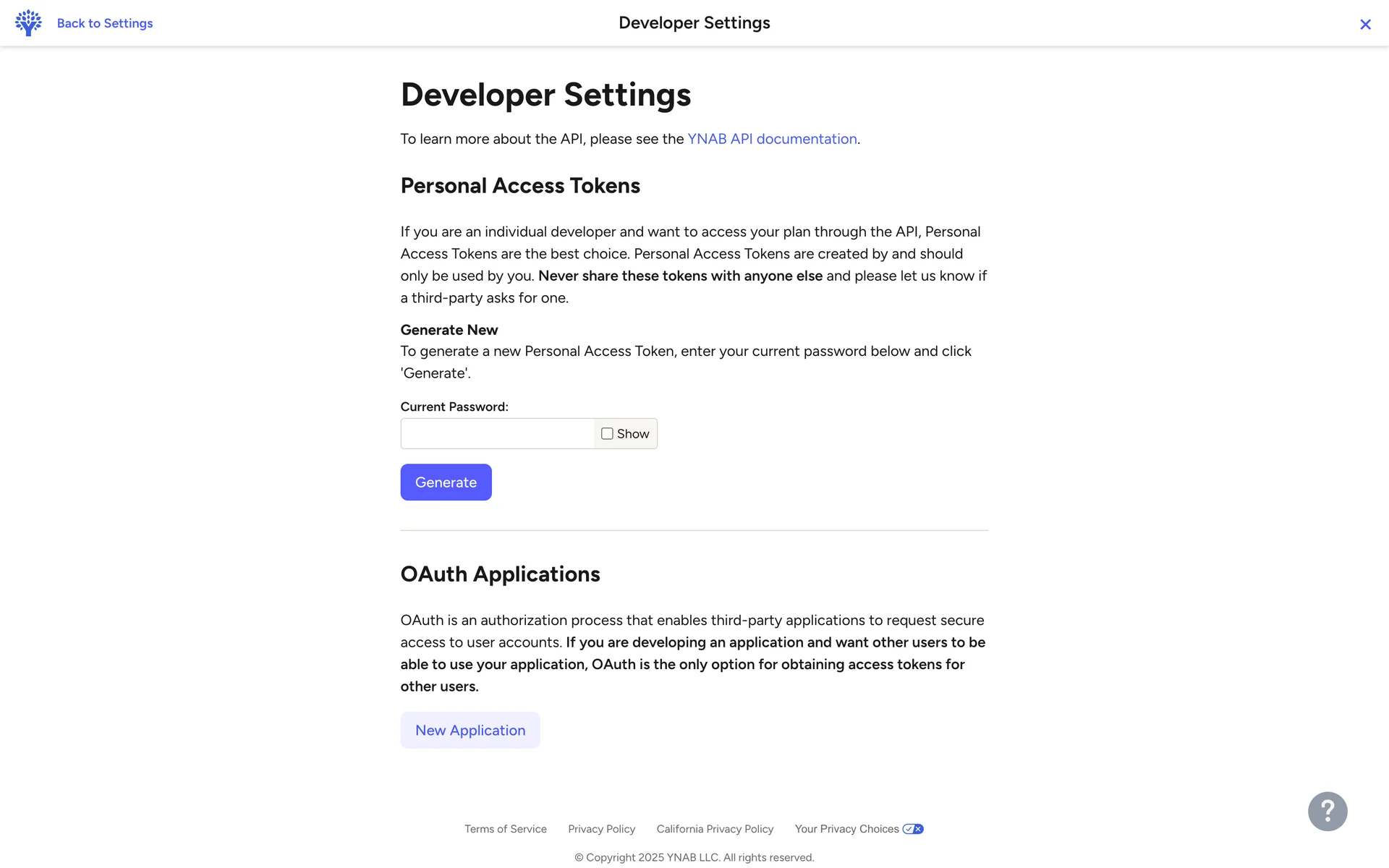
Task: Click the Generate New subheading
Action: coord(449,330)
